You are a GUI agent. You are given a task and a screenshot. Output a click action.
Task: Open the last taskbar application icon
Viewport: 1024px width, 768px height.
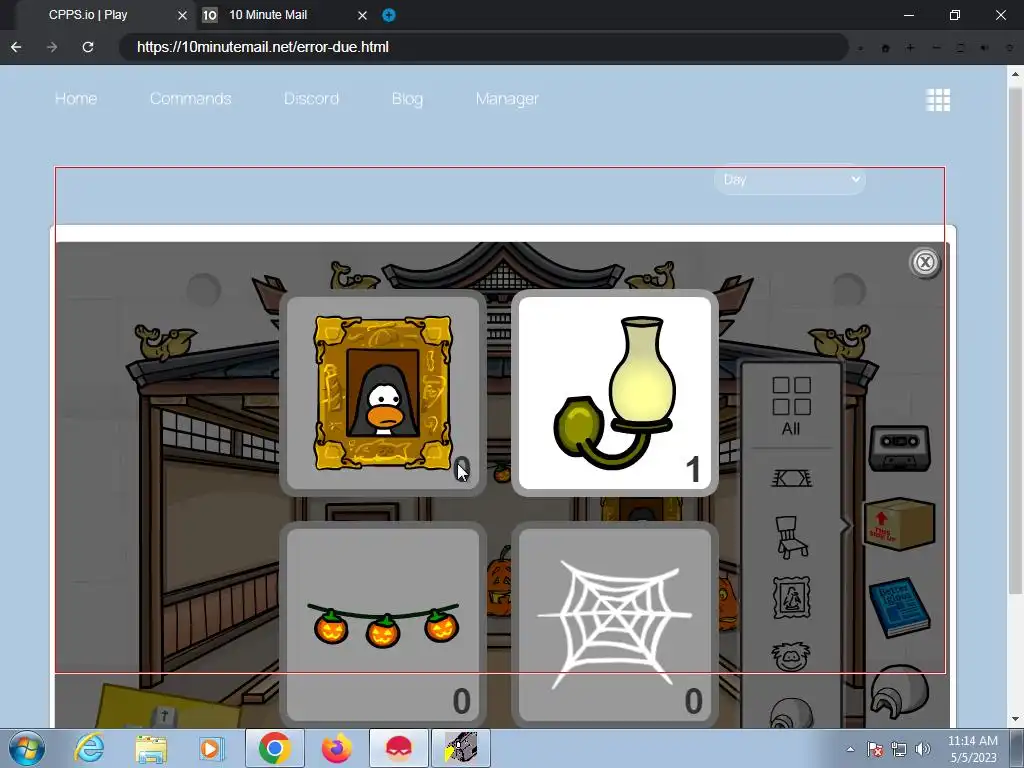point(460,748)
